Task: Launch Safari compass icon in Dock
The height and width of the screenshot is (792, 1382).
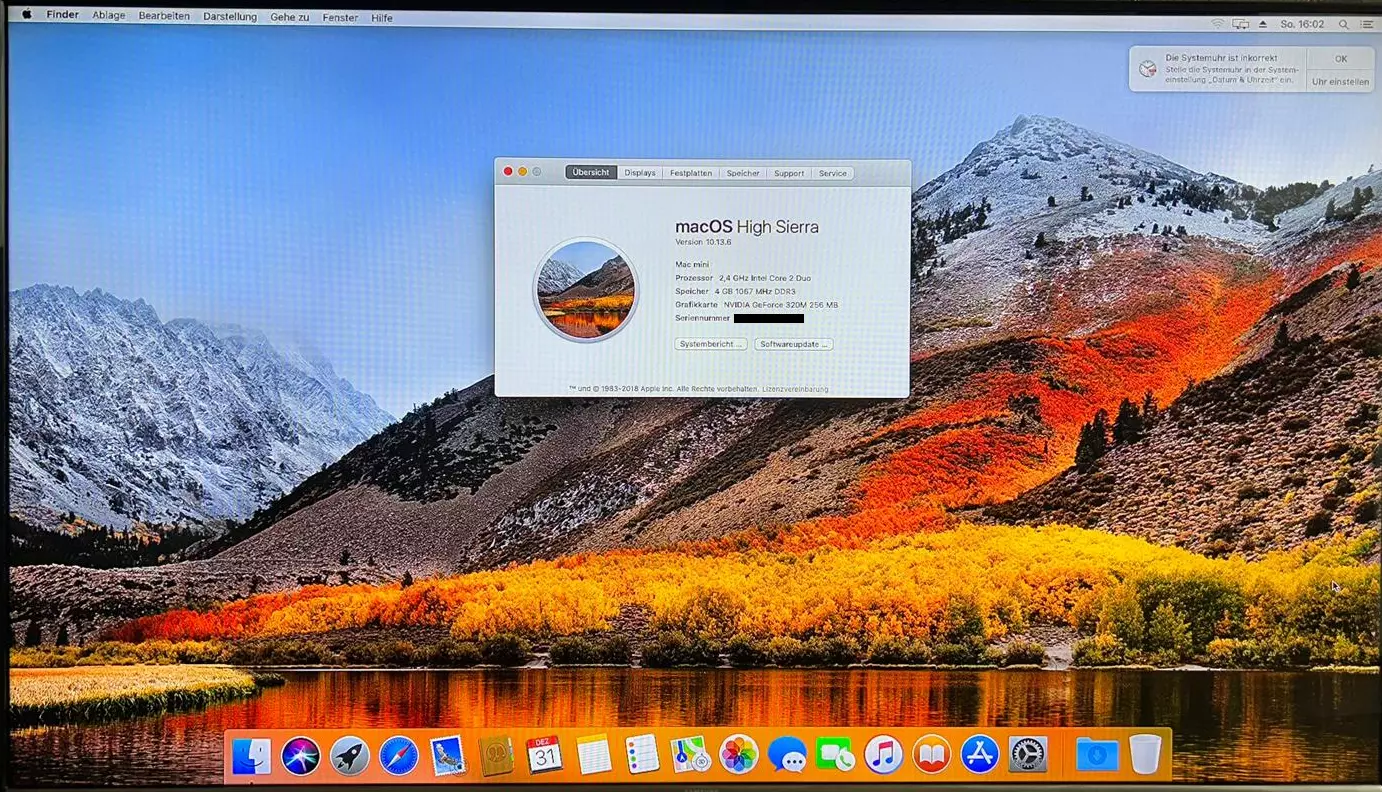Action: (398, 755)
